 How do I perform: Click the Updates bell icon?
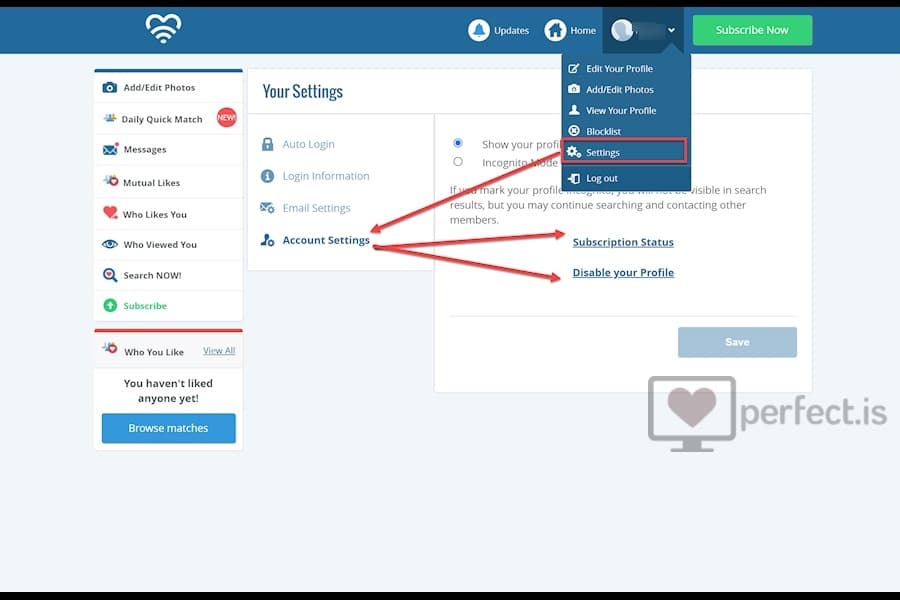point(479,30)
